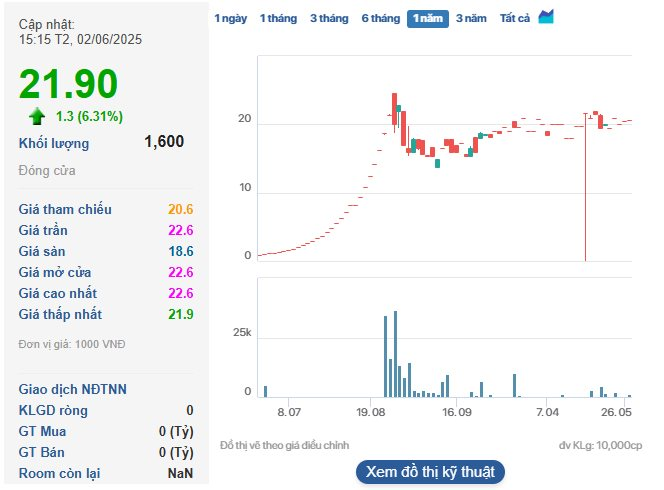Screen dimensions: 664x490
Task: Click the area chart type icon
Action: [x=546, y=17]
